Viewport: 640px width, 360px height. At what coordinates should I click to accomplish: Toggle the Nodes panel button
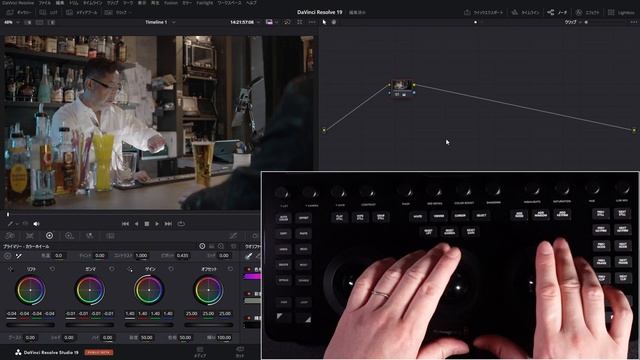557,13
